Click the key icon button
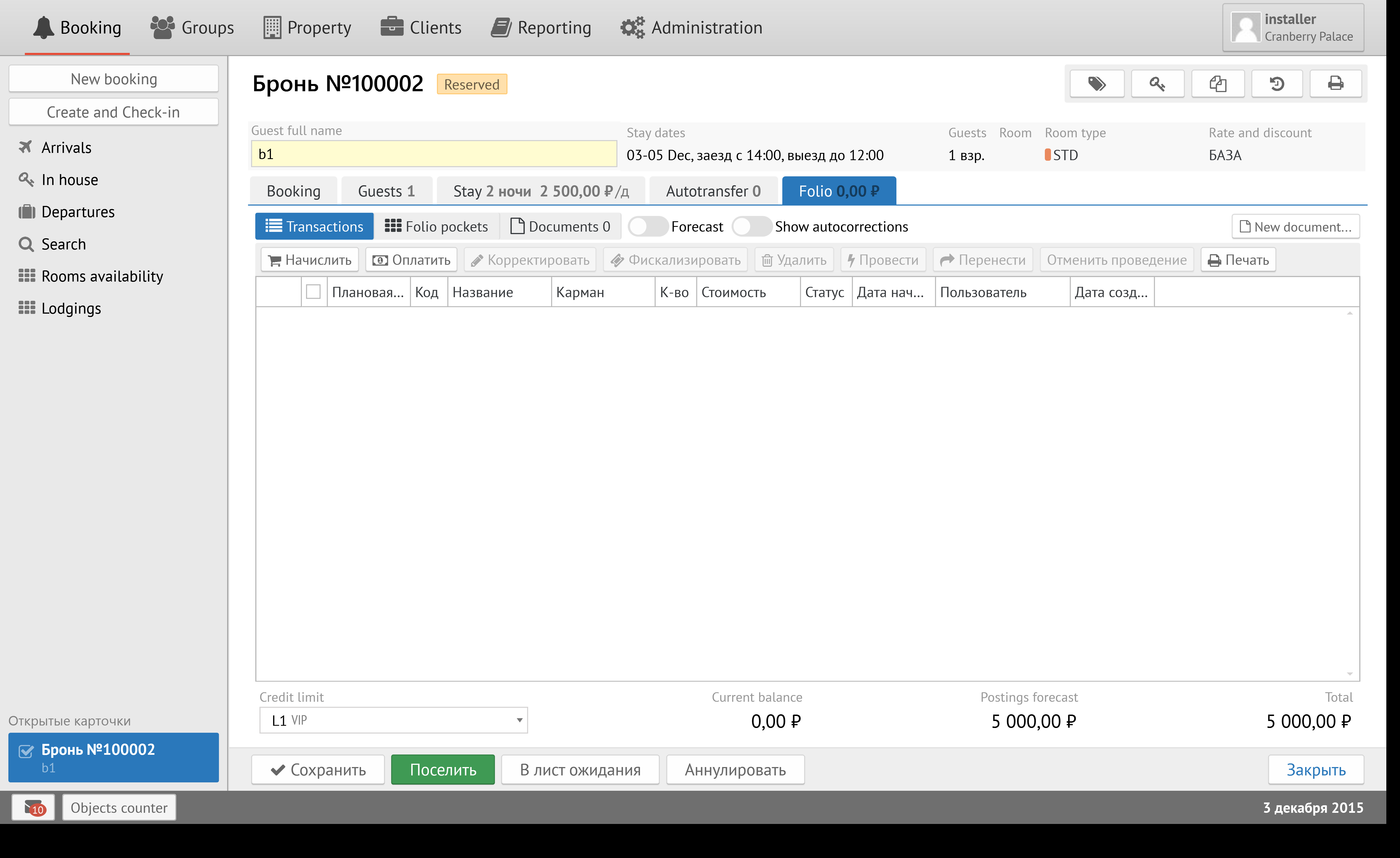 1157,84
